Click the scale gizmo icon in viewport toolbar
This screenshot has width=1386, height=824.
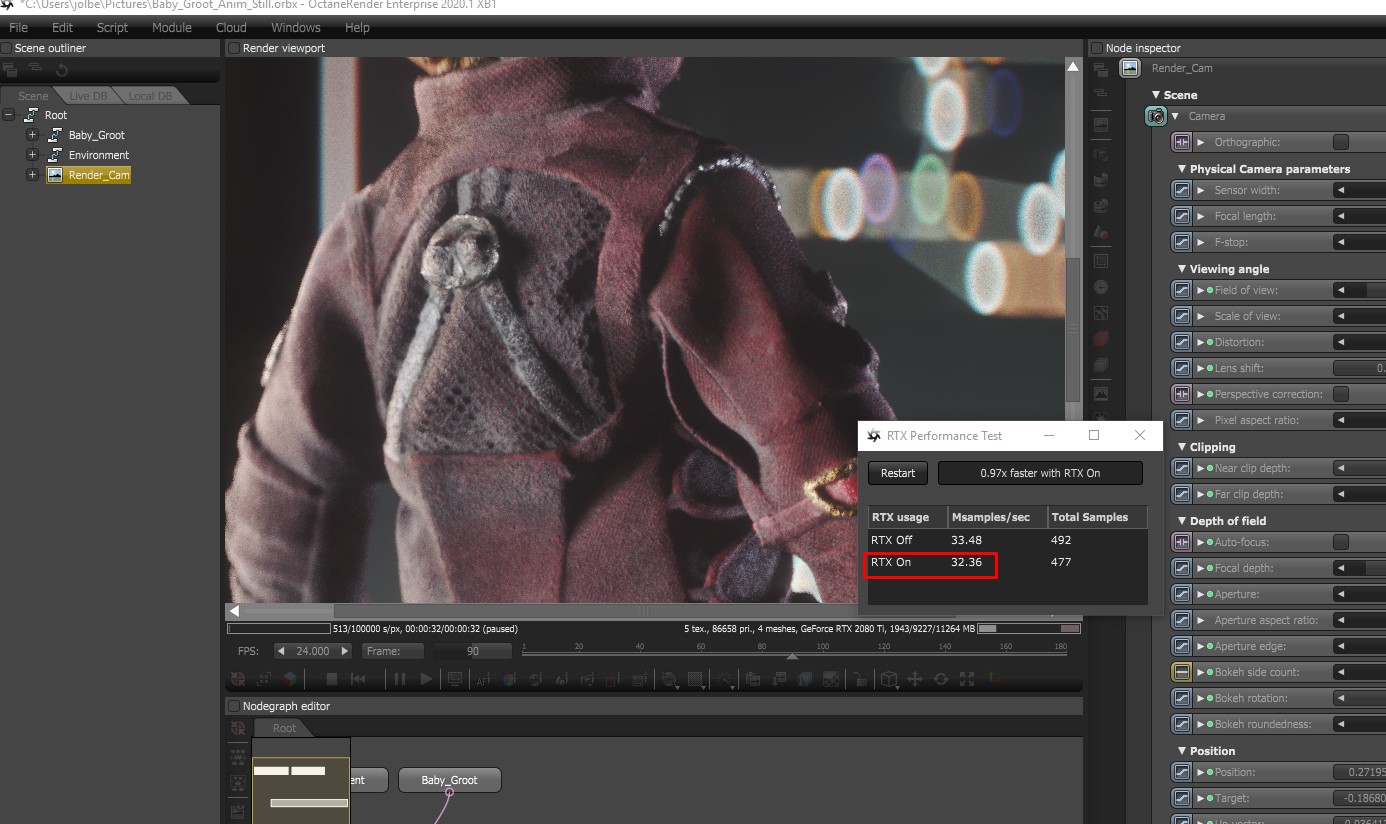click(x=967, y=679)
